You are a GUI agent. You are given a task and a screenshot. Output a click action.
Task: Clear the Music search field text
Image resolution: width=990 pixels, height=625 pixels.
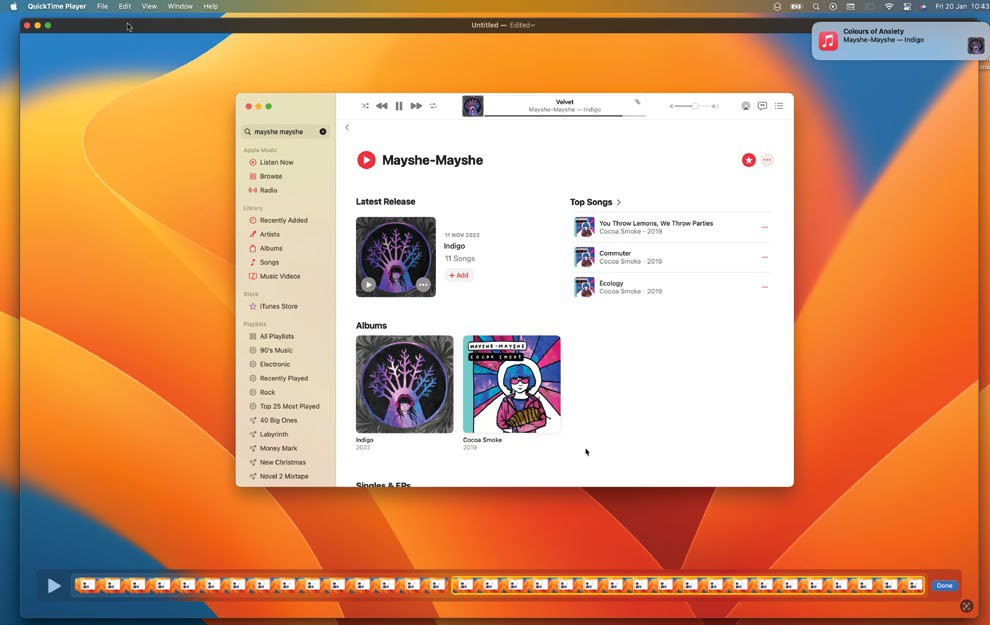pyautogui.click(x=323, y=131)
